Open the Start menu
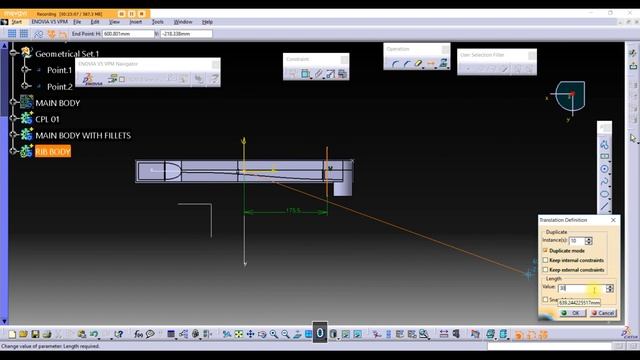This screenshot has height=360, width=640. [16, 22]
